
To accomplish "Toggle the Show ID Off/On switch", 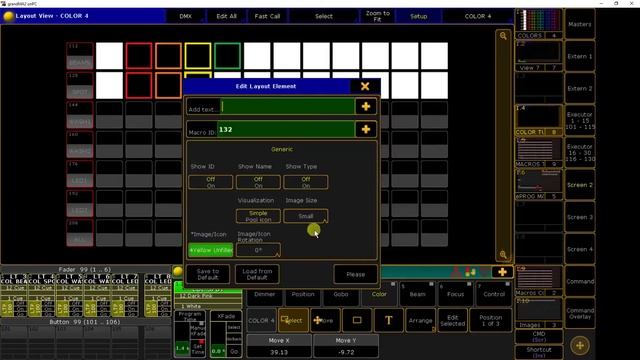I will coord(211,182).
